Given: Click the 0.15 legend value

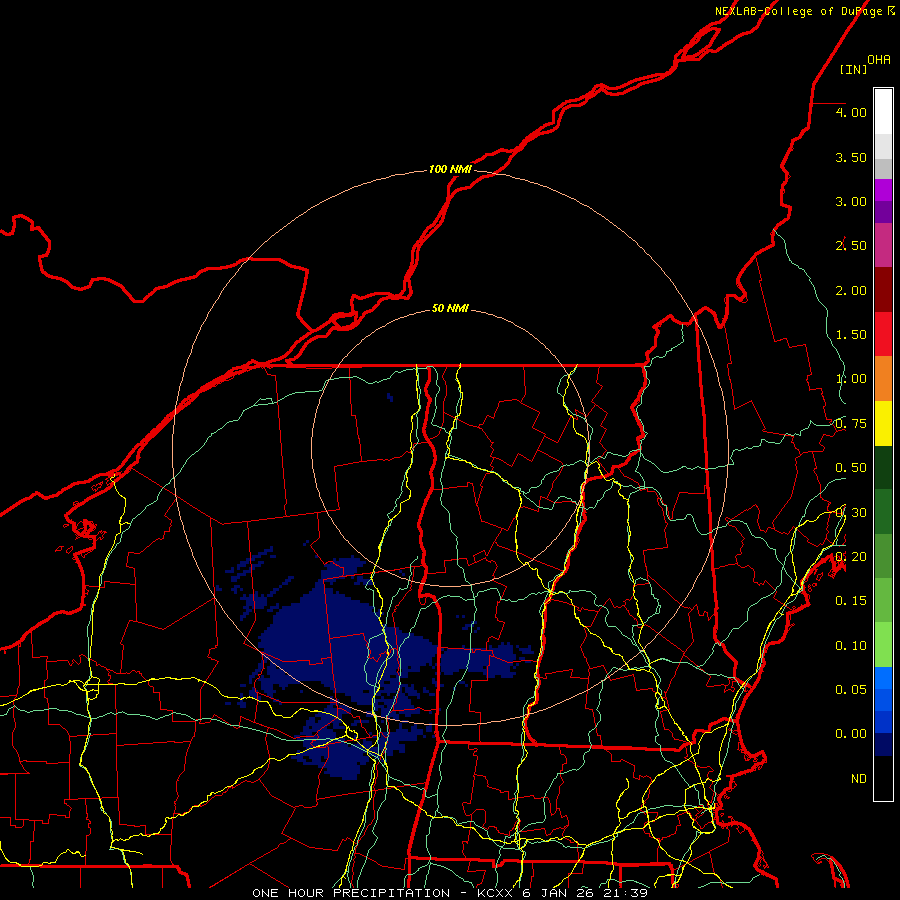Looking at the screenshot, I should pos(851,601).
